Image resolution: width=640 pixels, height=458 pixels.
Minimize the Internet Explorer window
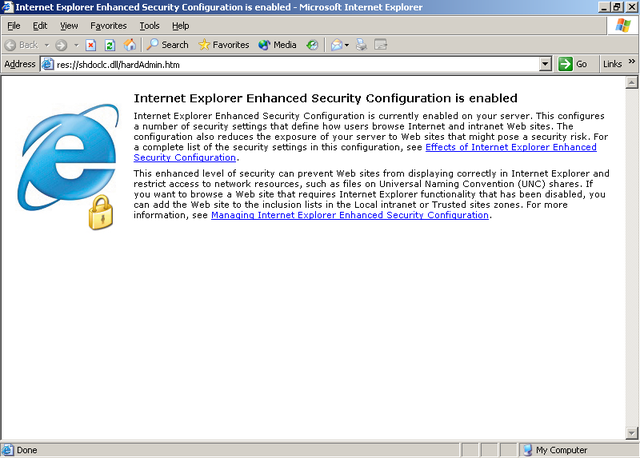604,7
